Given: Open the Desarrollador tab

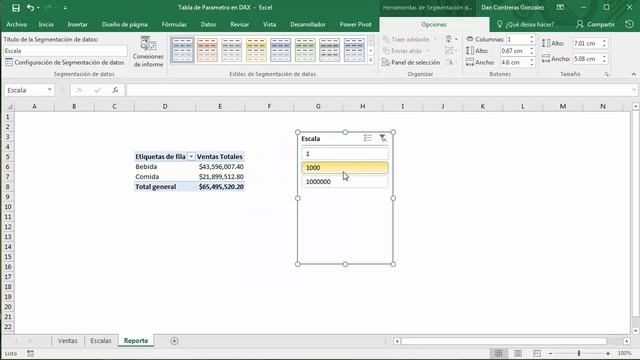Looking at the screenshot, I should pyautogui.click(x=308, y=24).
